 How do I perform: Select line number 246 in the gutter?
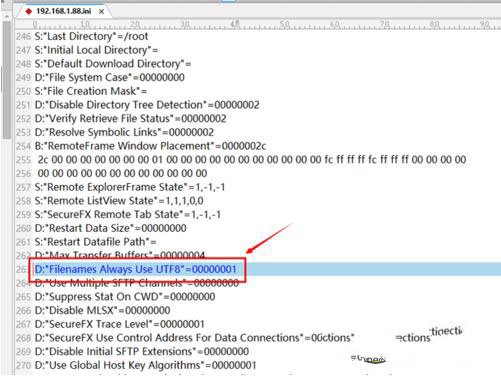coord(23,36)
